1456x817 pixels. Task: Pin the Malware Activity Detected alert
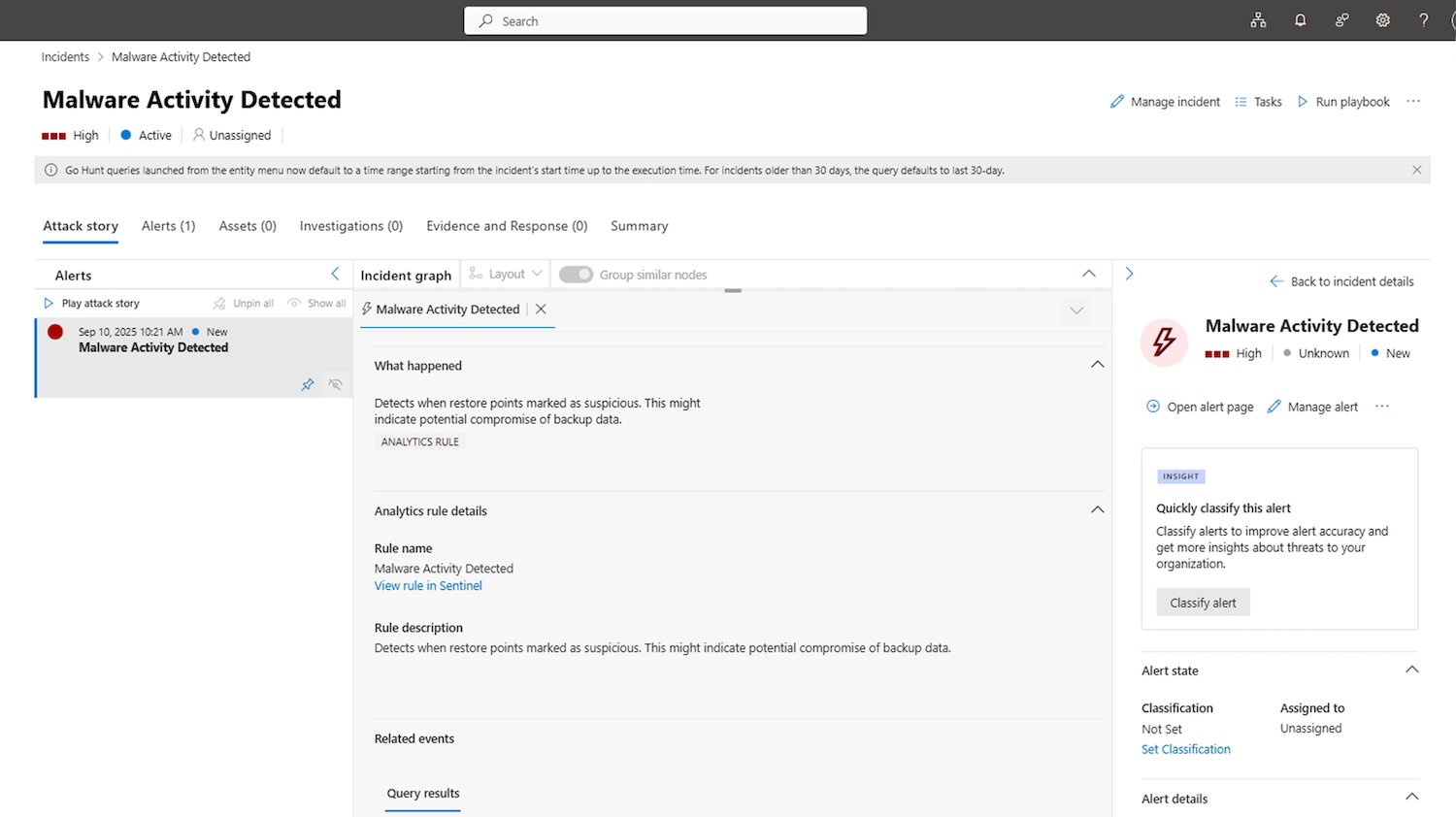coord(308,384)
